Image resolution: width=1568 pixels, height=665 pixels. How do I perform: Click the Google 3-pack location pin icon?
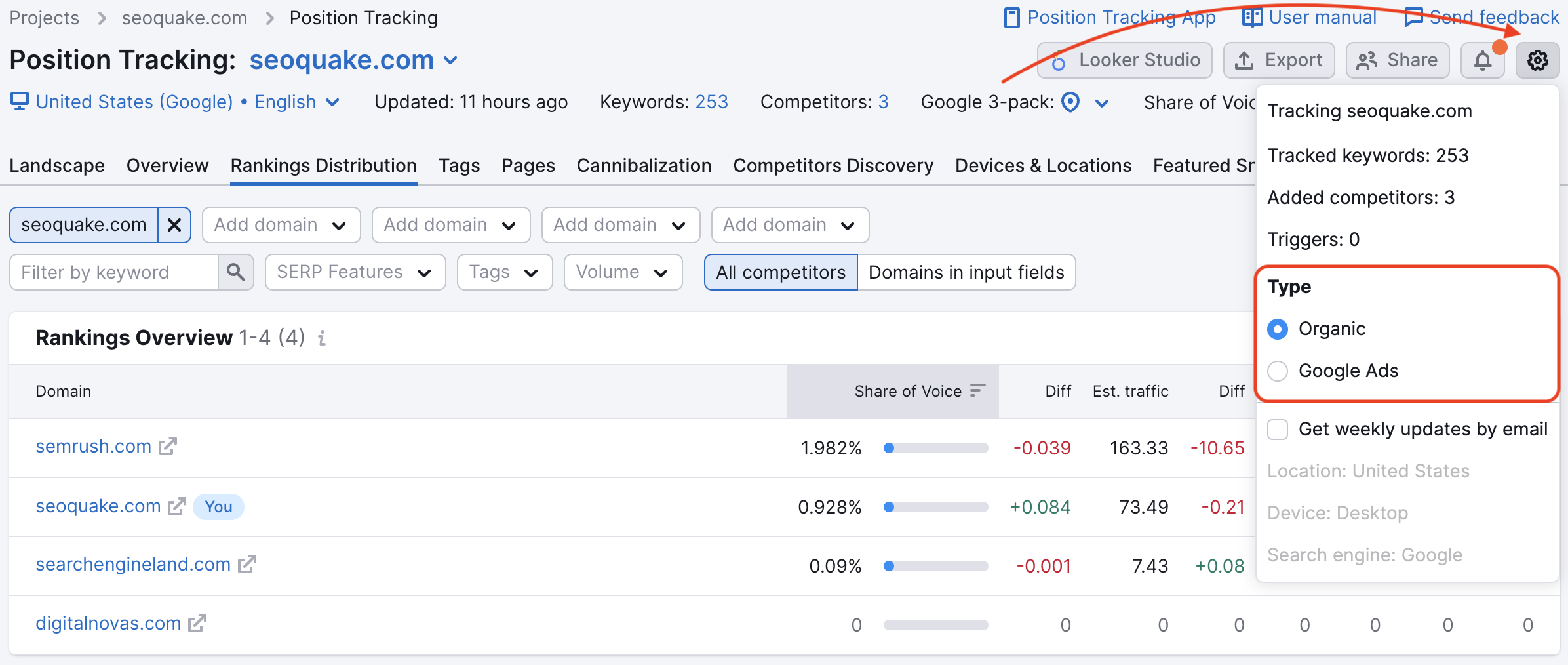(x=1070, y=102)
